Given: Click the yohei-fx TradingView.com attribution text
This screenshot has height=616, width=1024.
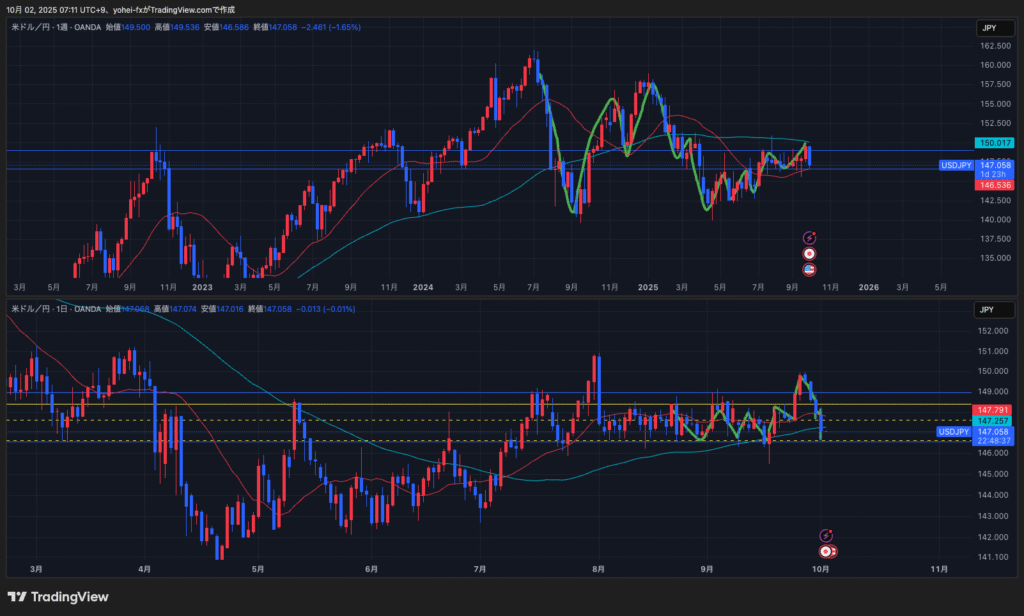Looking at the screenshot, I should [x=150, y=9].
